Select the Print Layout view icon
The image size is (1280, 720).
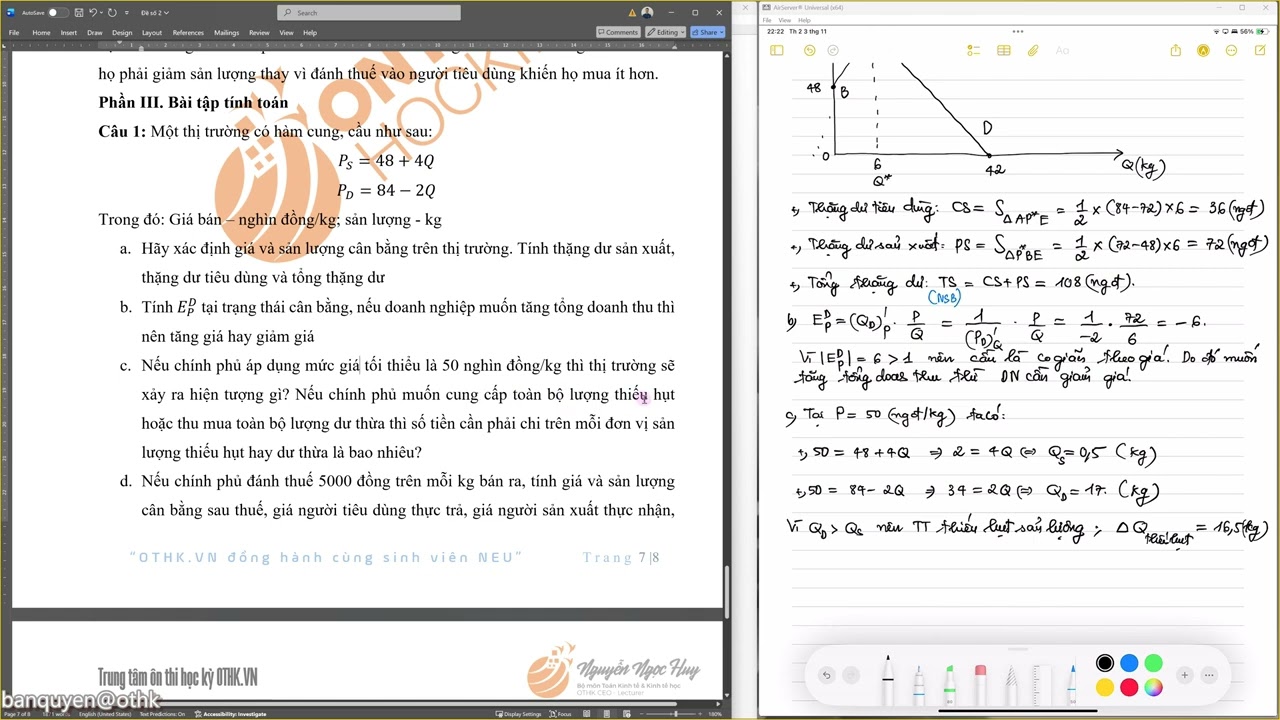tap(605, 714)
